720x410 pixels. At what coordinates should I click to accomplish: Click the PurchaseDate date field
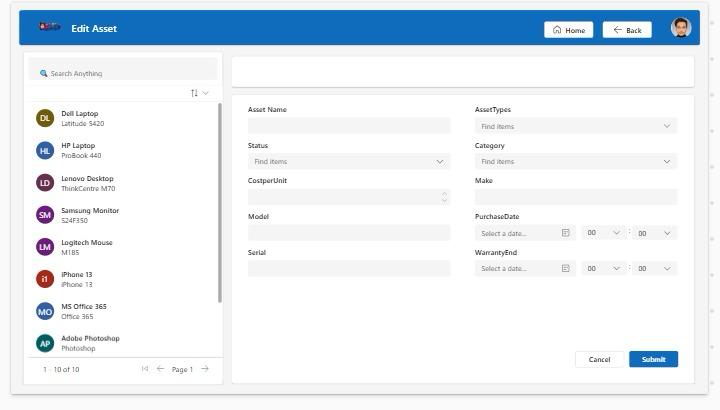(525, 233)
